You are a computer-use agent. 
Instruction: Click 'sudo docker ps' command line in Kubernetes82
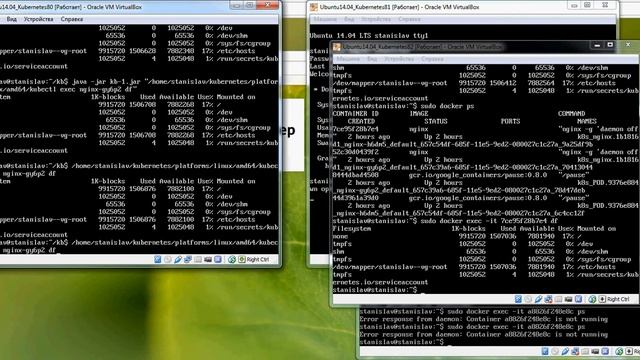click(x=403, y=106)
